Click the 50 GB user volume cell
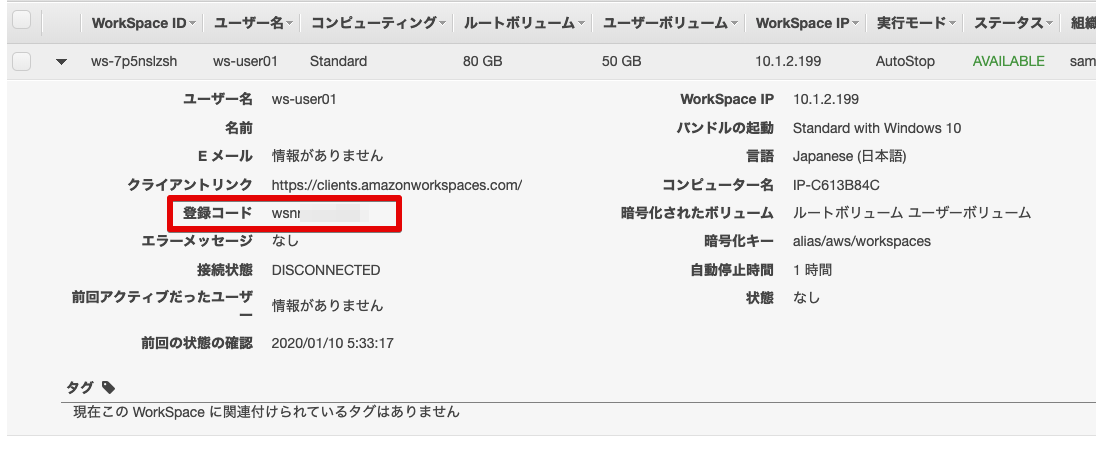This screenshot has width=1108, height=450. point(622,61)
